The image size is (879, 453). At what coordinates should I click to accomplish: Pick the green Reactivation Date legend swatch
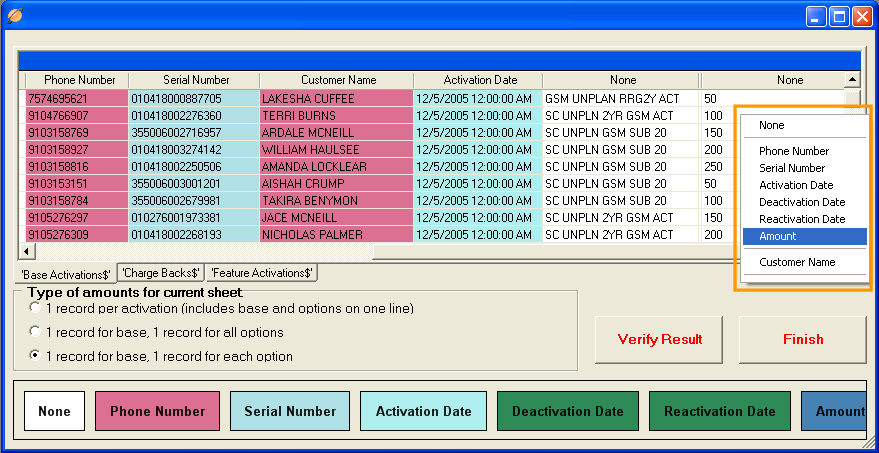(x=720, y=411)
